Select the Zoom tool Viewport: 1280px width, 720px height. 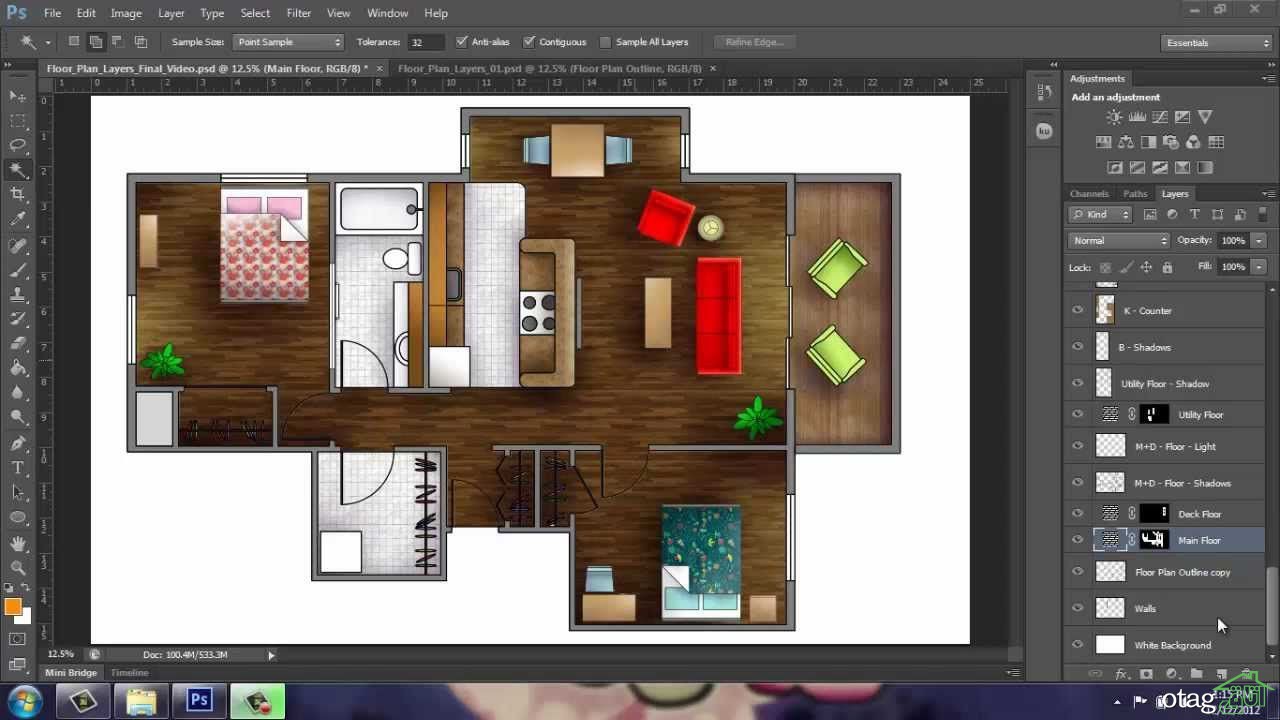coord(18,567)
